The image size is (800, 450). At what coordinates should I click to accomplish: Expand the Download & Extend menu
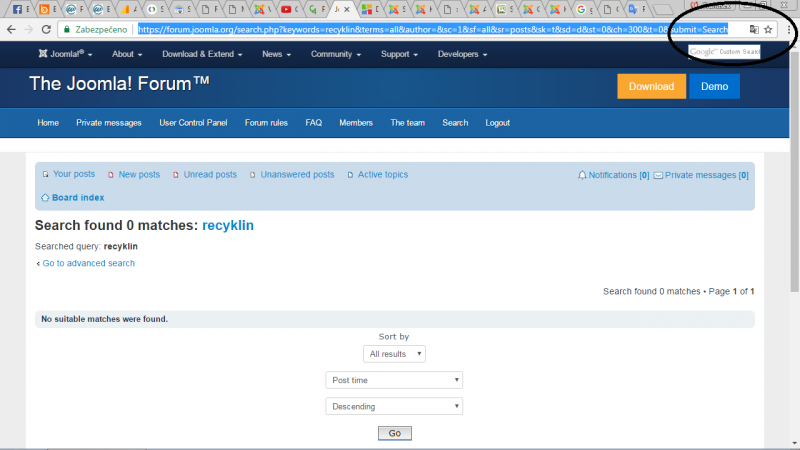click(202, 54)
